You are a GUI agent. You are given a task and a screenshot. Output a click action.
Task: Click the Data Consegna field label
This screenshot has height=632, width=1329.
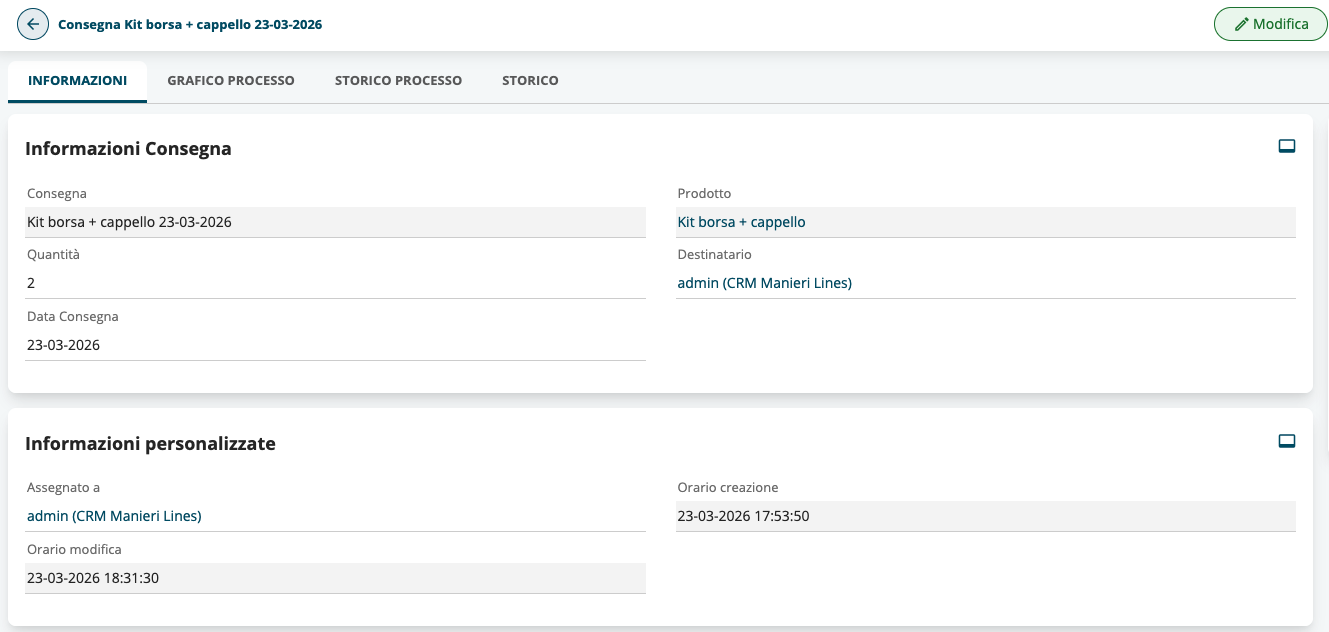(73, 317)
